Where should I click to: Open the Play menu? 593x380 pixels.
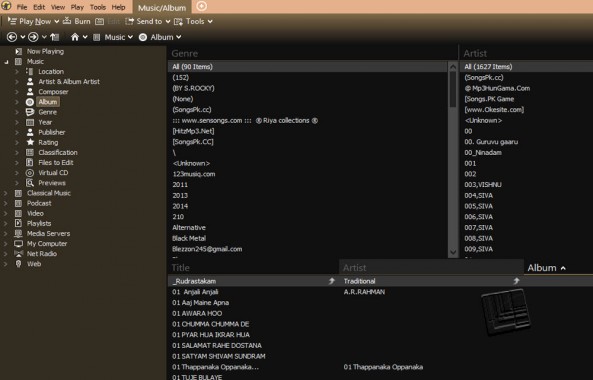tap(77, 7)
